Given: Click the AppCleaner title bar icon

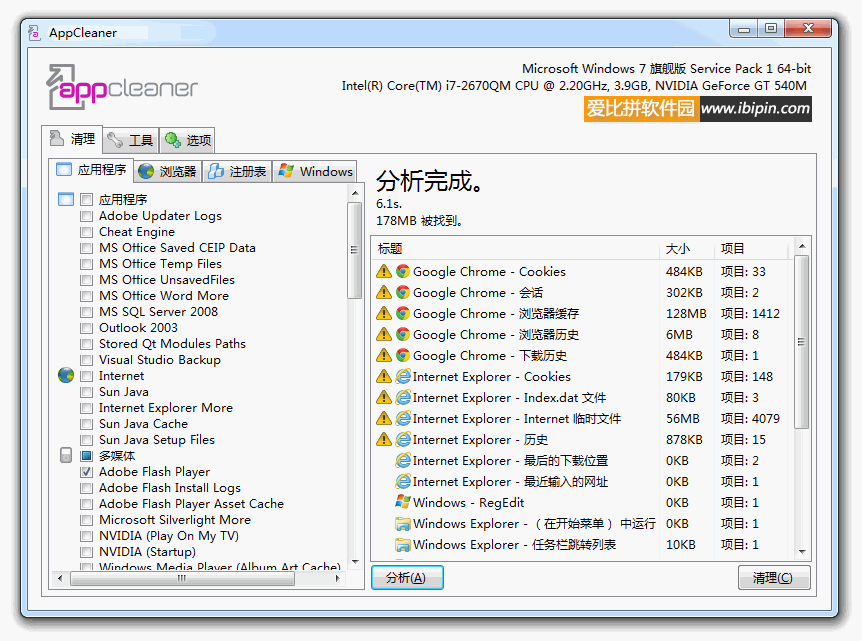Looking at the screenshot, I should 35,33.
